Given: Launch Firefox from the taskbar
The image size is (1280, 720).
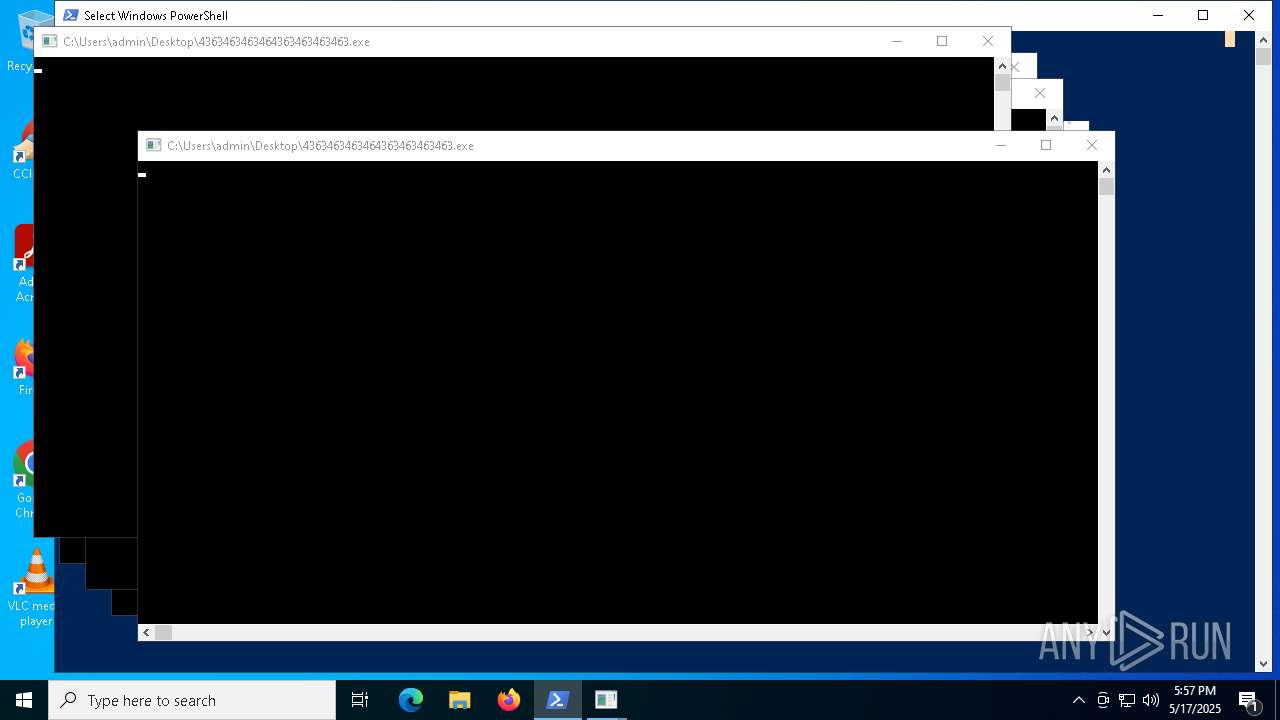Looking at the screenshot, I should (x=509, y=700).
